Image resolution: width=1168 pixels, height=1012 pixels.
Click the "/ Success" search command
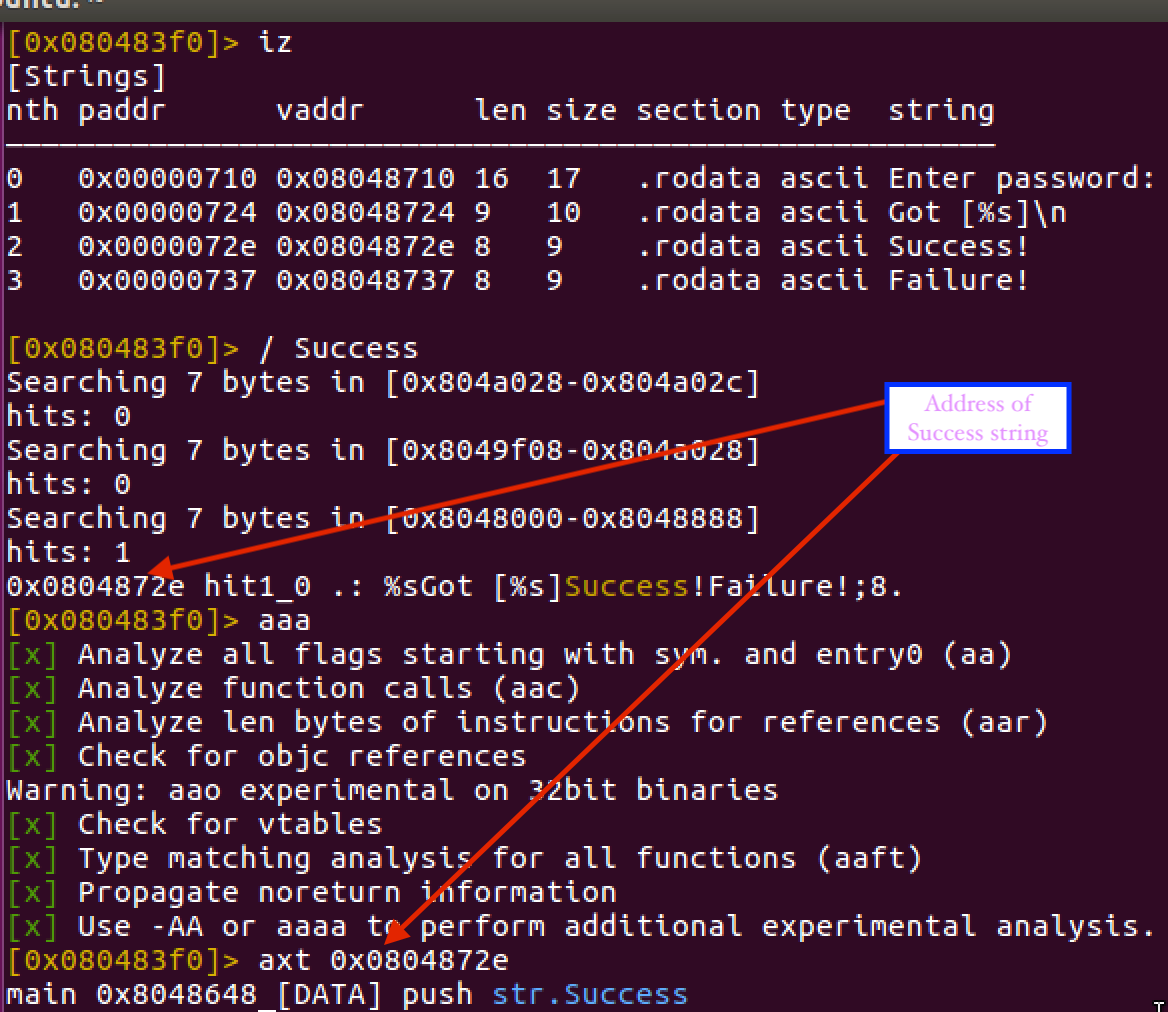pyautogui.click(x=338, y=349)
